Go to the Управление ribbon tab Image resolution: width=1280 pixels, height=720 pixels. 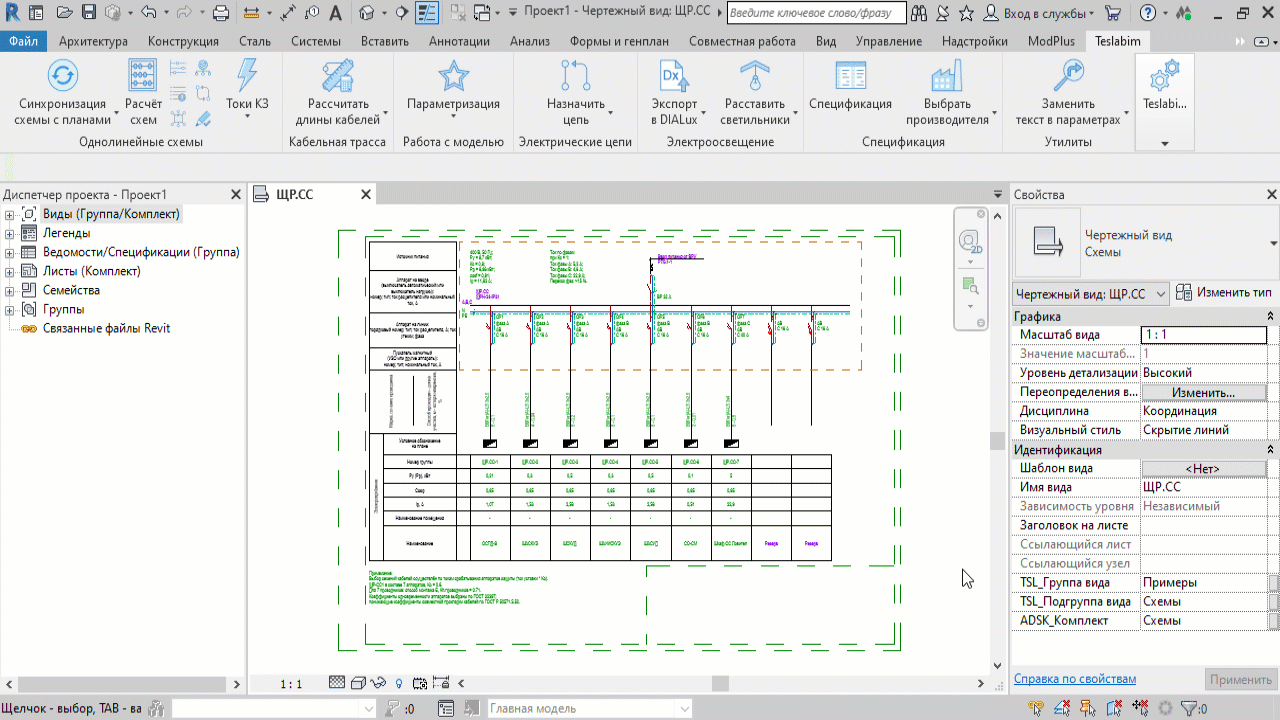[x=889, y=41]
